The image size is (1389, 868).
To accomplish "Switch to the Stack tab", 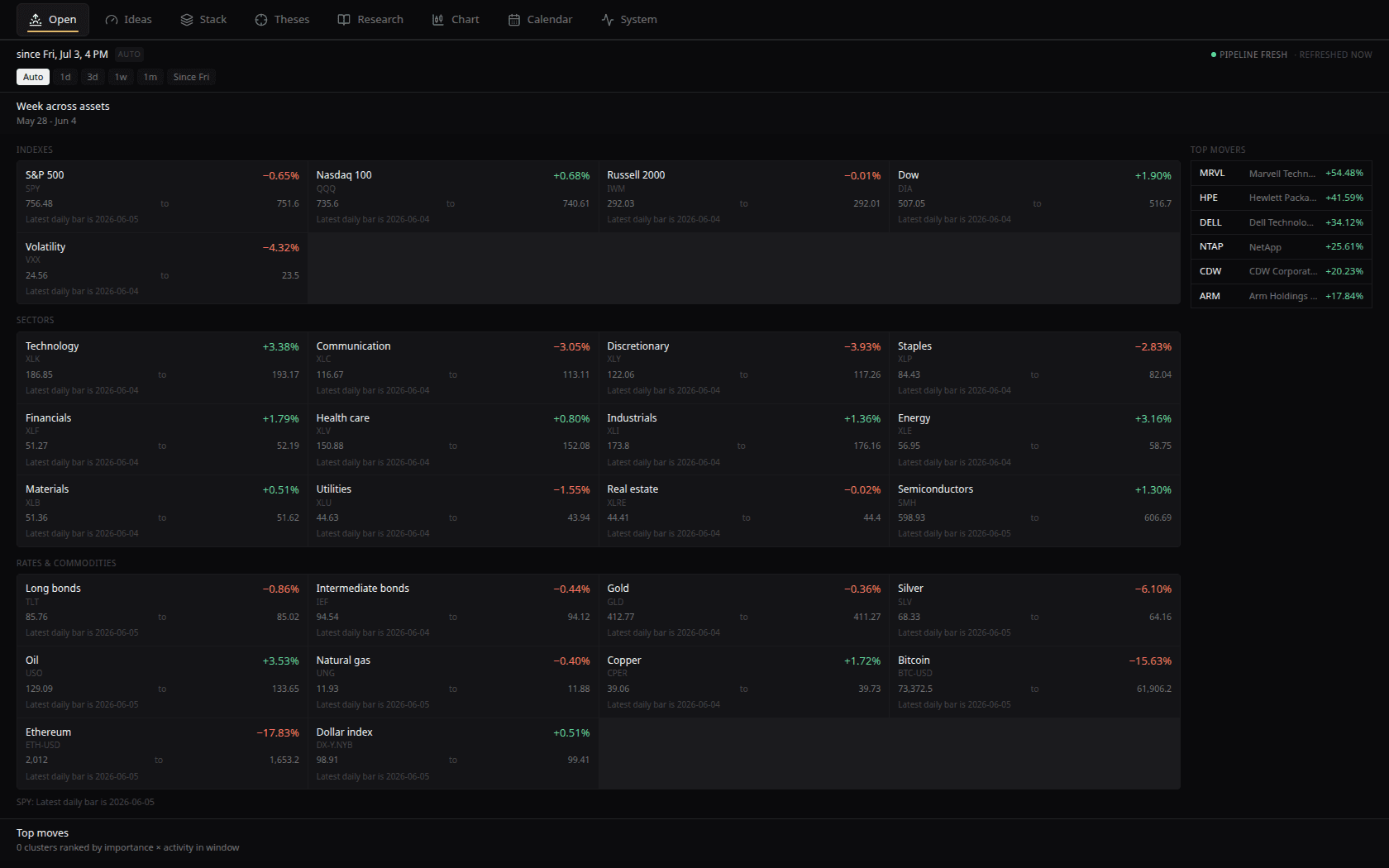I will tap(203, 20).
